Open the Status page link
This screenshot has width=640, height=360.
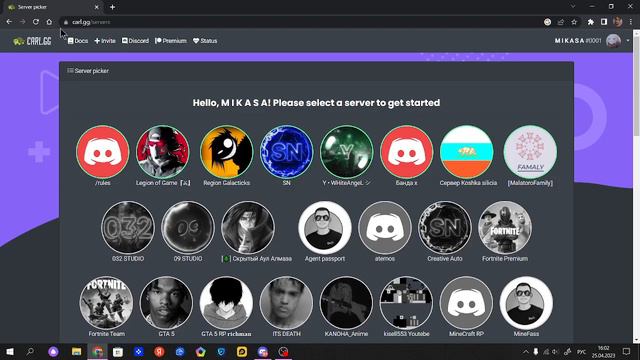205,41
